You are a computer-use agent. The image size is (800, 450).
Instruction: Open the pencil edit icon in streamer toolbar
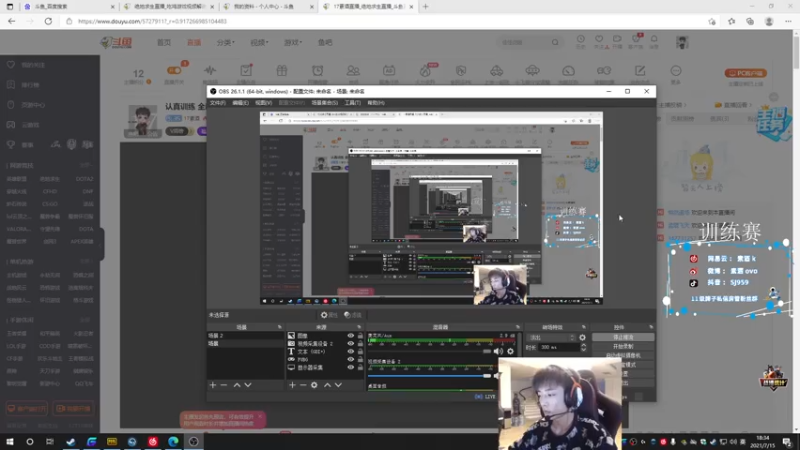pyautogui.click(x=640, y=71)
